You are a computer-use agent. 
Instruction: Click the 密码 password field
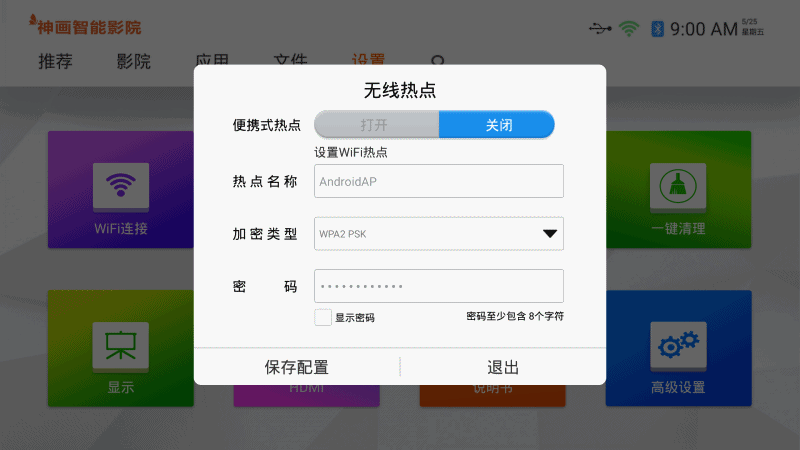[438, 286]
